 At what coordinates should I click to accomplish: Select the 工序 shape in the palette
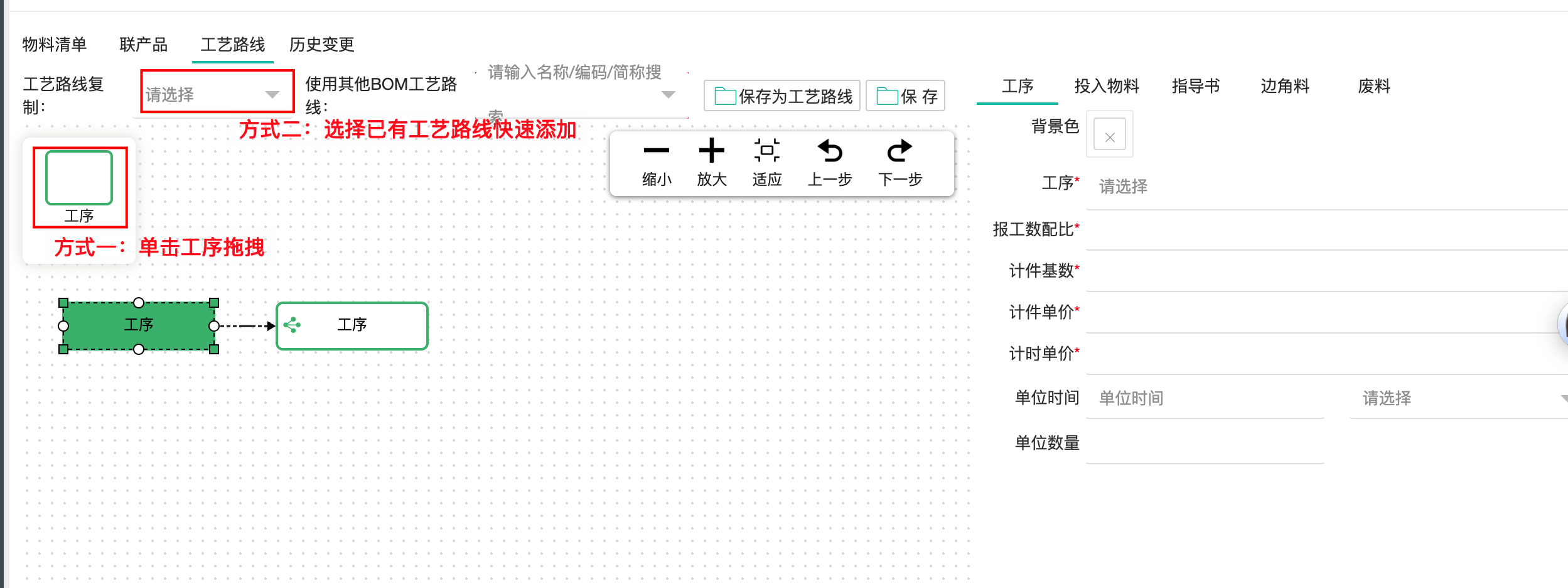pos(79,178)
